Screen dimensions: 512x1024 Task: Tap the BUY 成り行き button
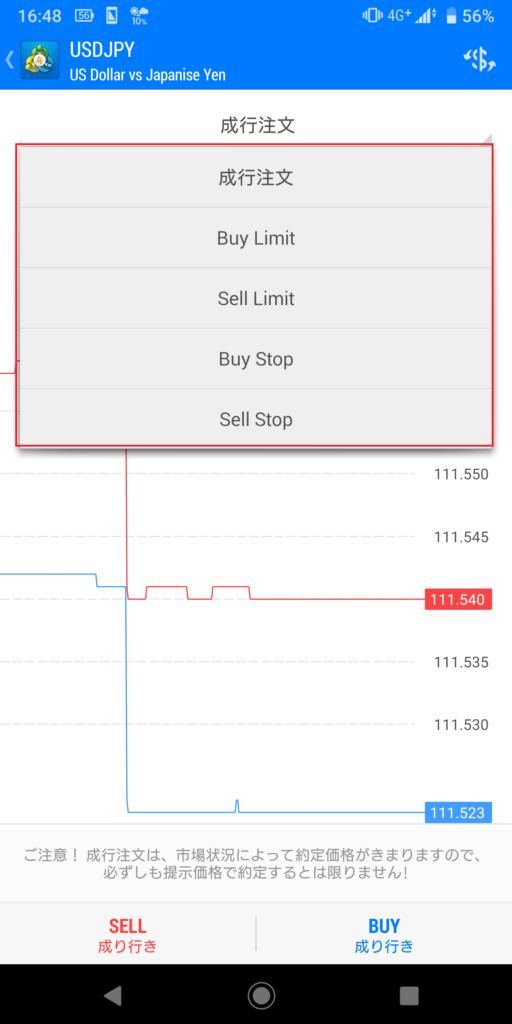coord(384,935)
